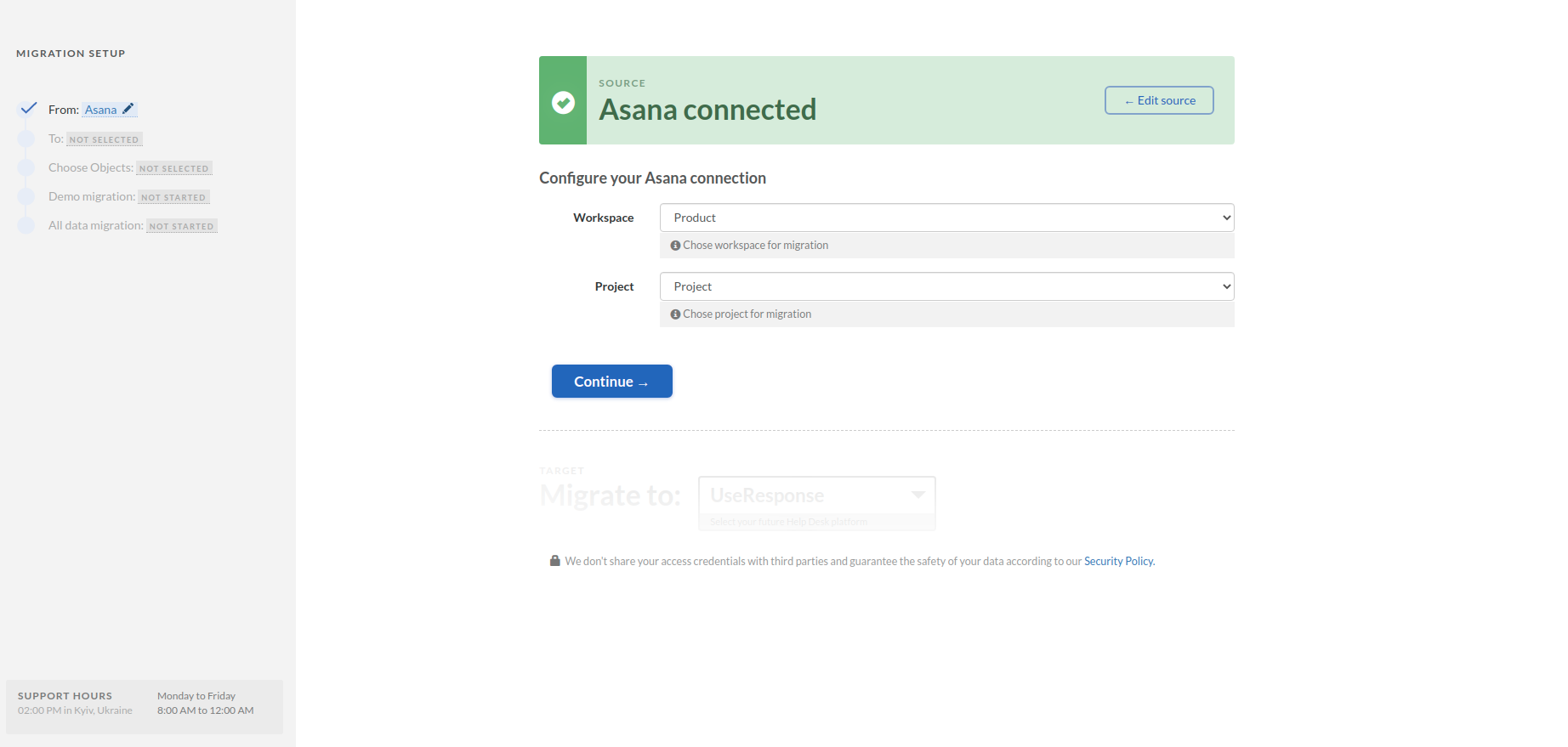Click the lock icon near credentials notice
Viewport: 1568px width, 747px height.
555,561
